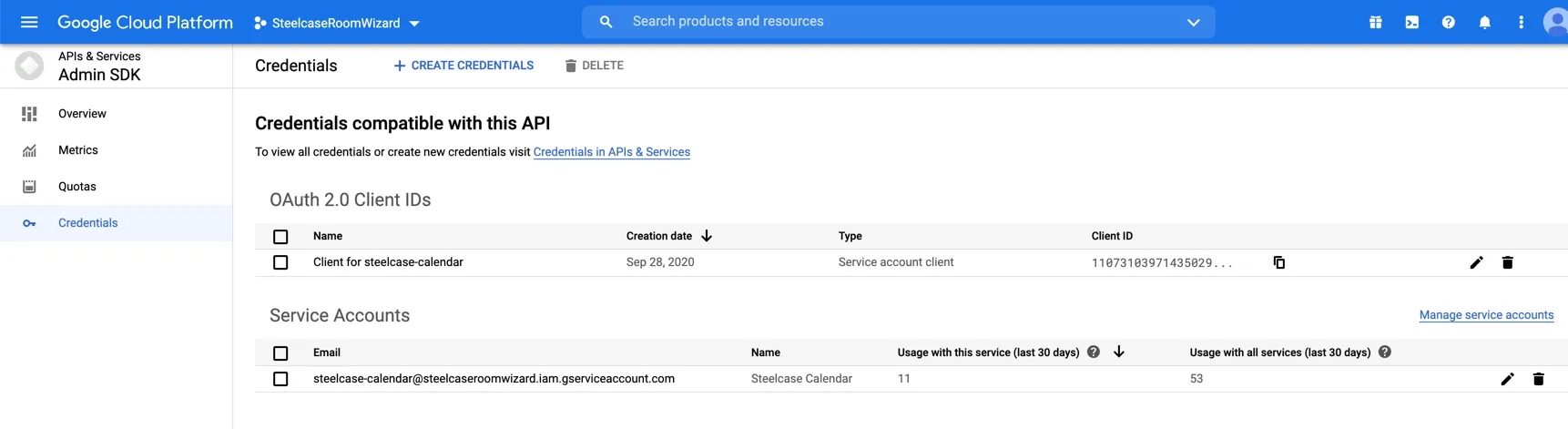Check the steelcase-calendar service account row
The height and width of the screenshot is (429, 1568).
[280, 379]
